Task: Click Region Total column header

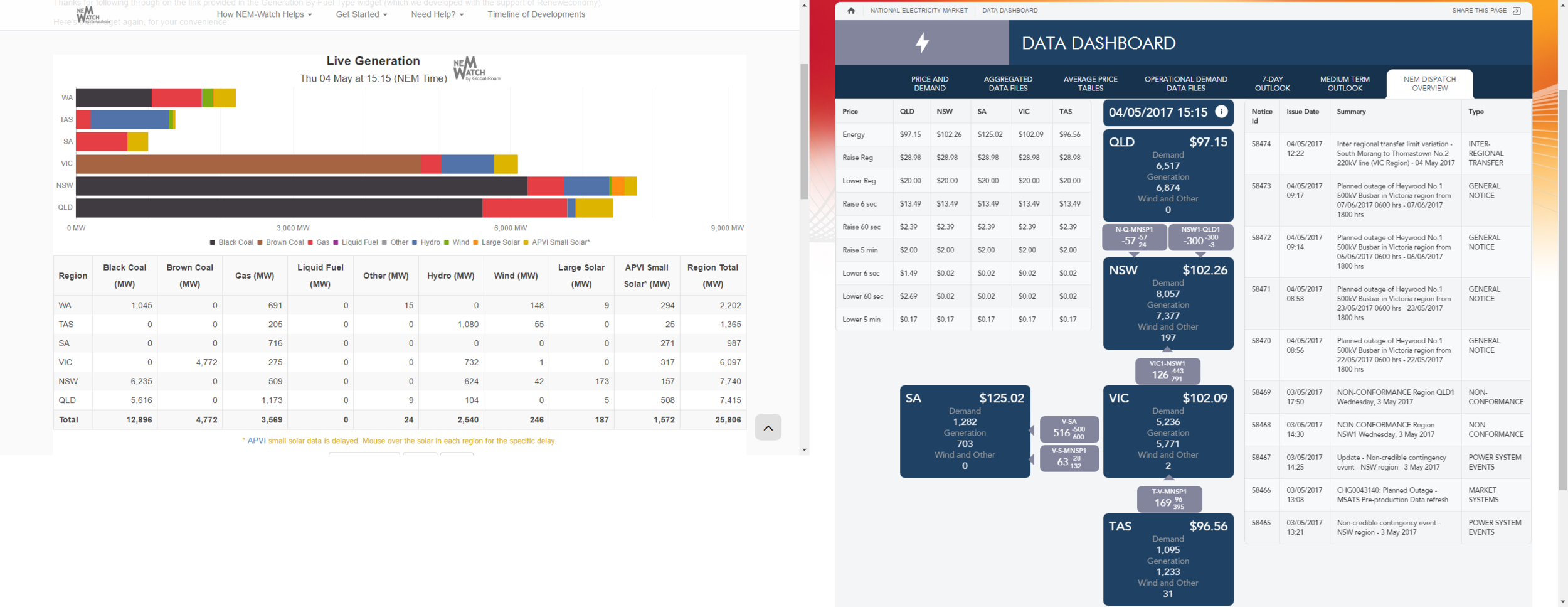Action: click(712, 276)
